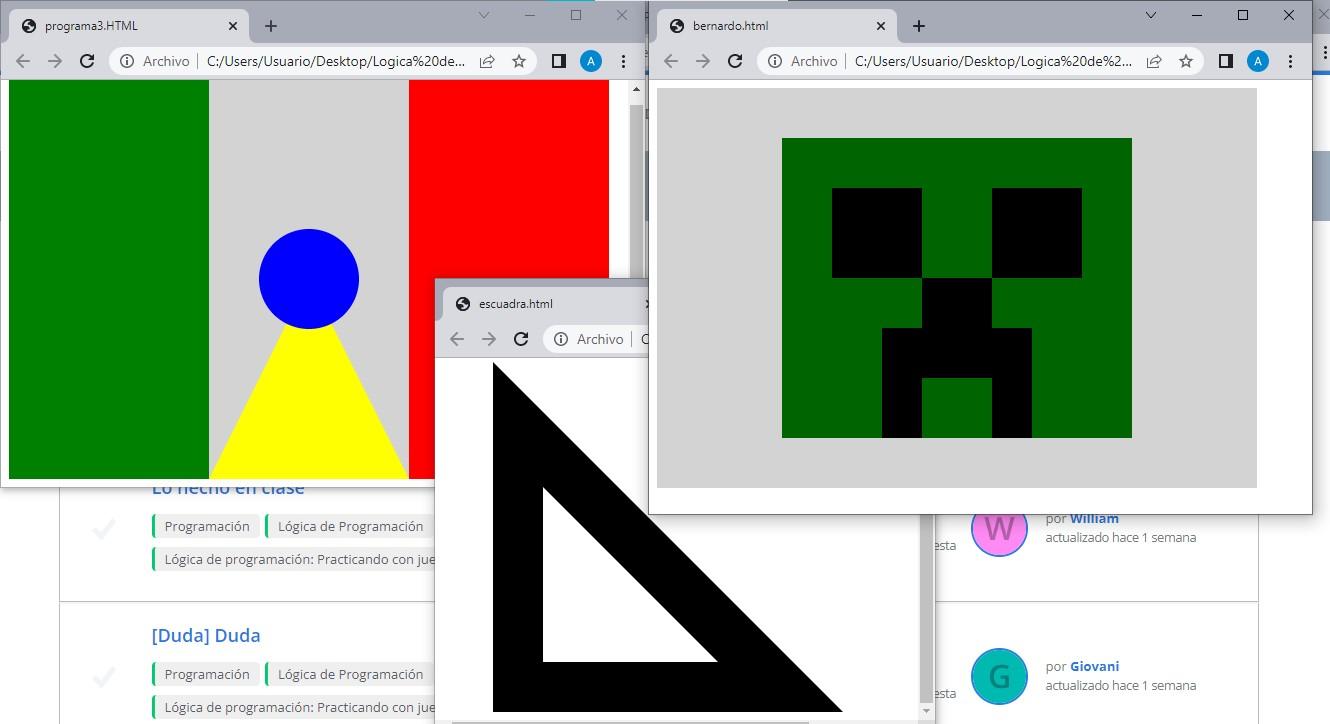
Task: View site info icon in escuadra.html window
Action: pyautogui.click(x=561, y=339)
